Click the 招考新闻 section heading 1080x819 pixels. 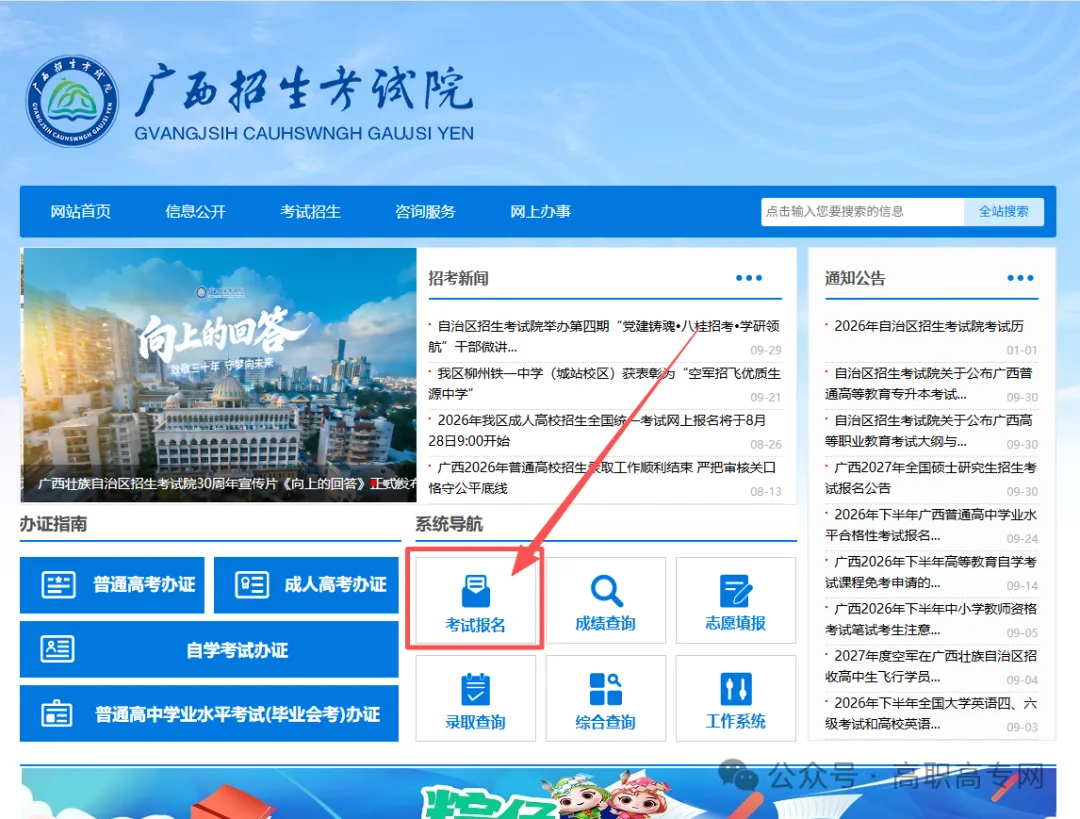pos(458,278)
